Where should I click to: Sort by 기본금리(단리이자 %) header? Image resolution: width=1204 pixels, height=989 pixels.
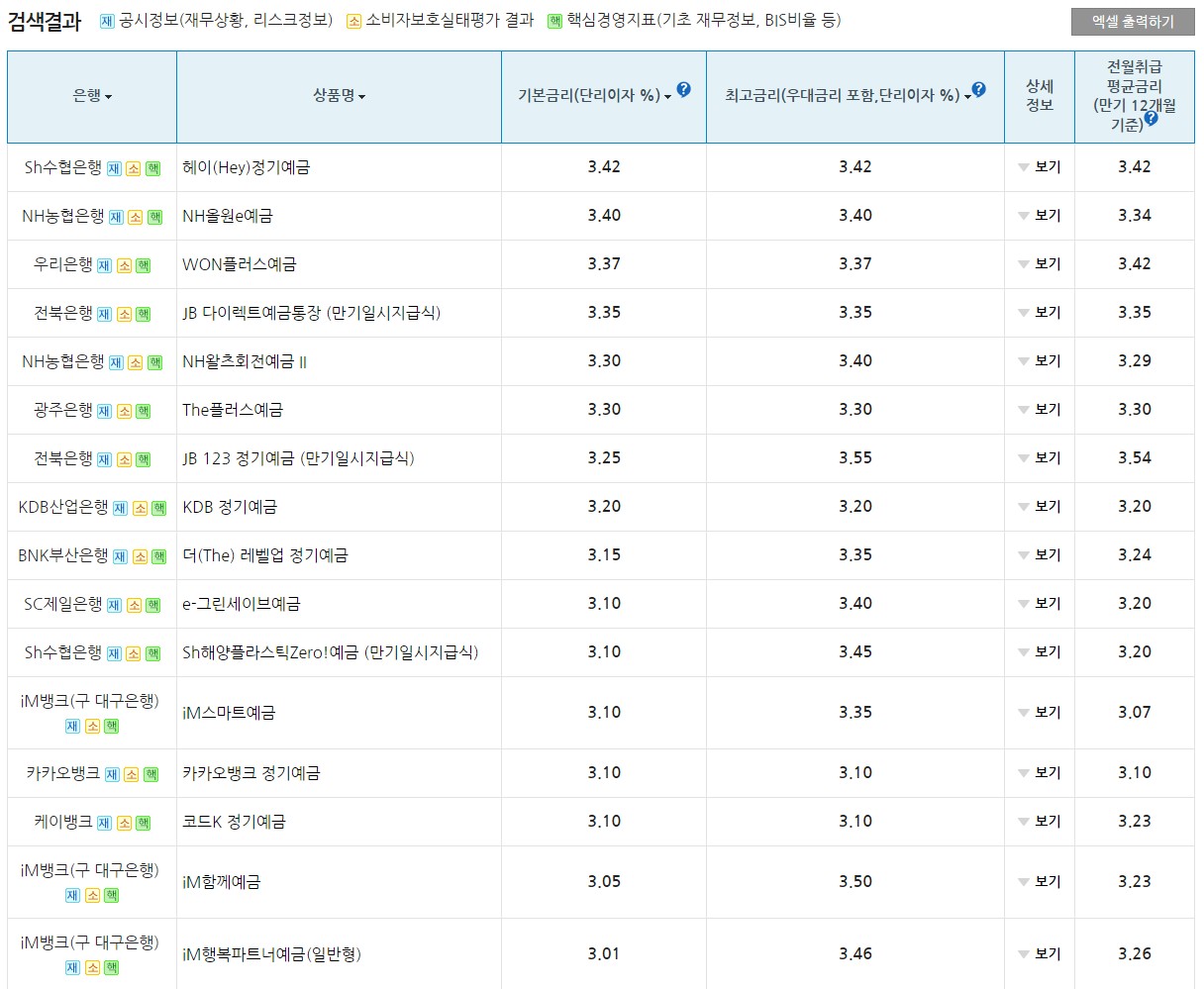click(x=595, y=96)
